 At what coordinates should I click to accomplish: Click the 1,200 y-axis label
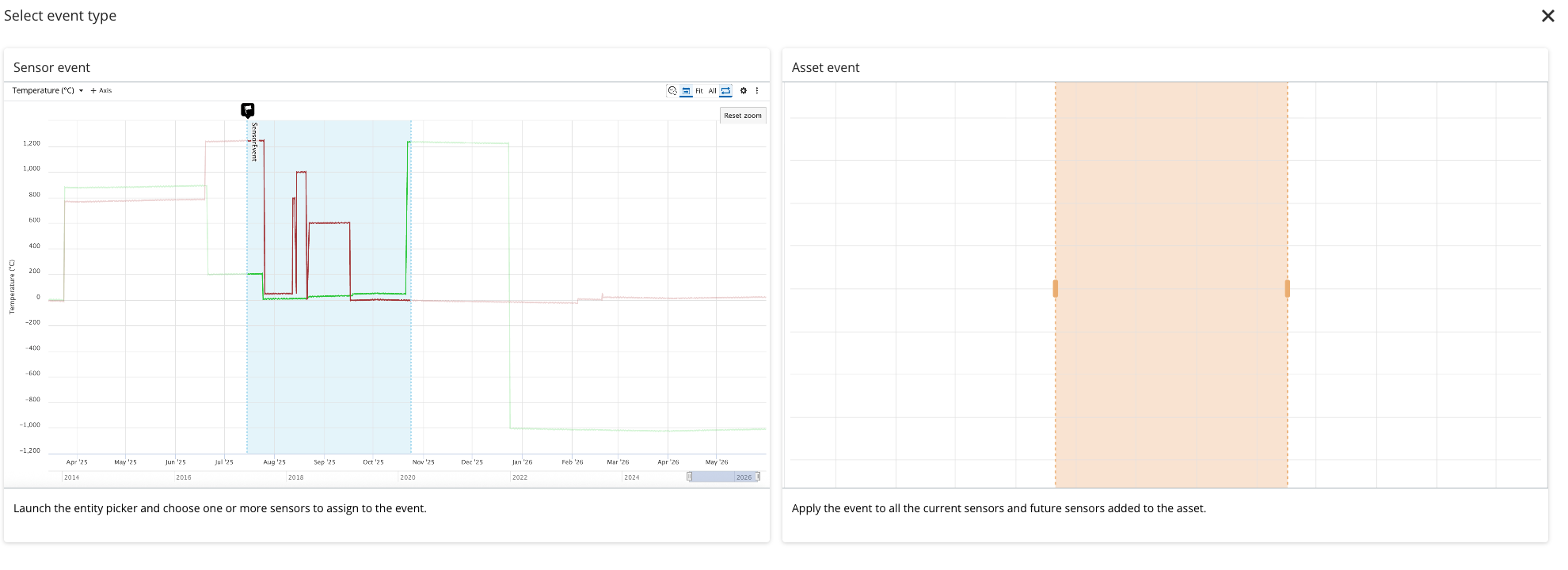tap(32, 143)
